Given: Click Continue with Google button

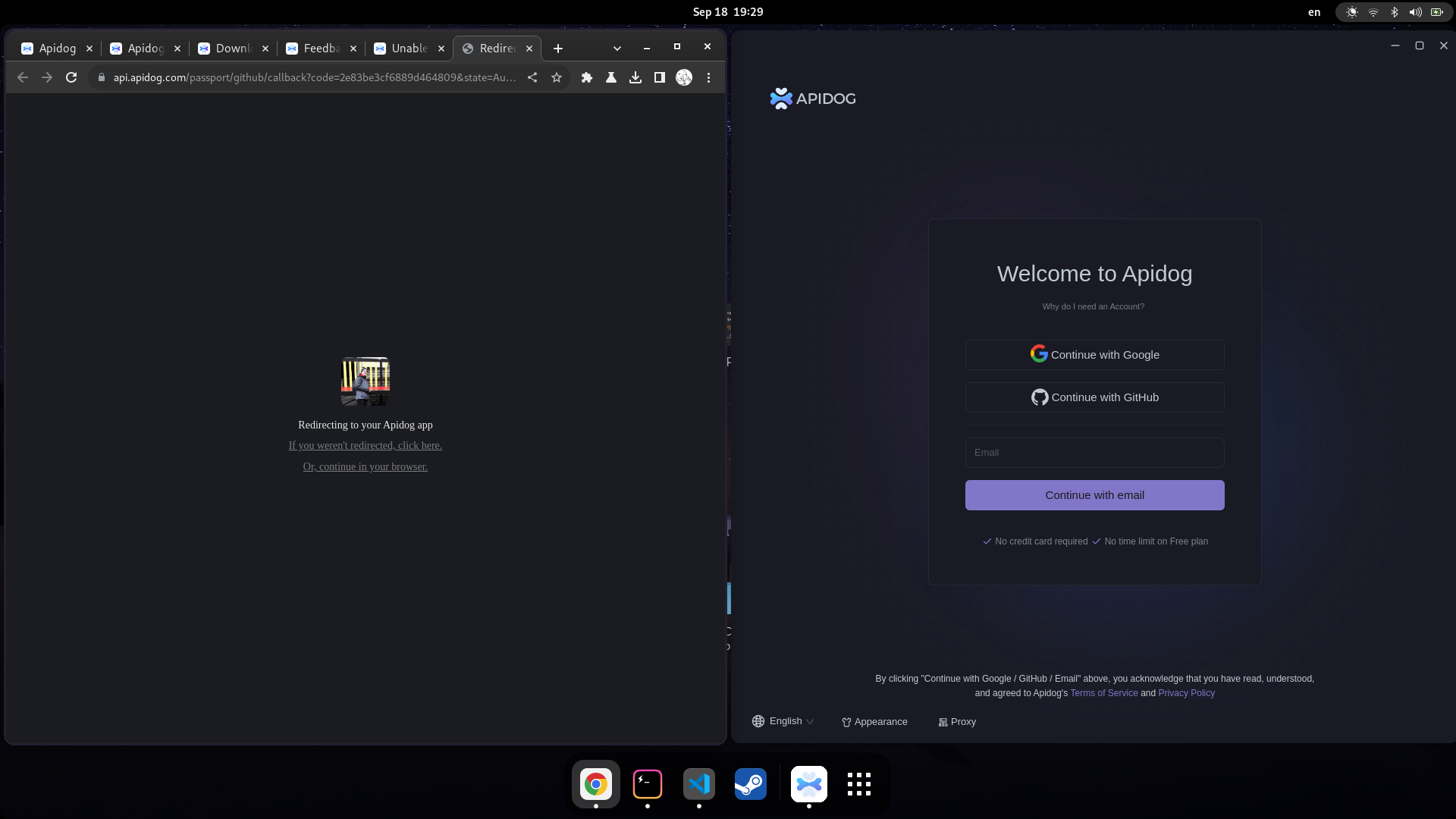Looking at the screenshot, I should click(x=1095, y=355).
